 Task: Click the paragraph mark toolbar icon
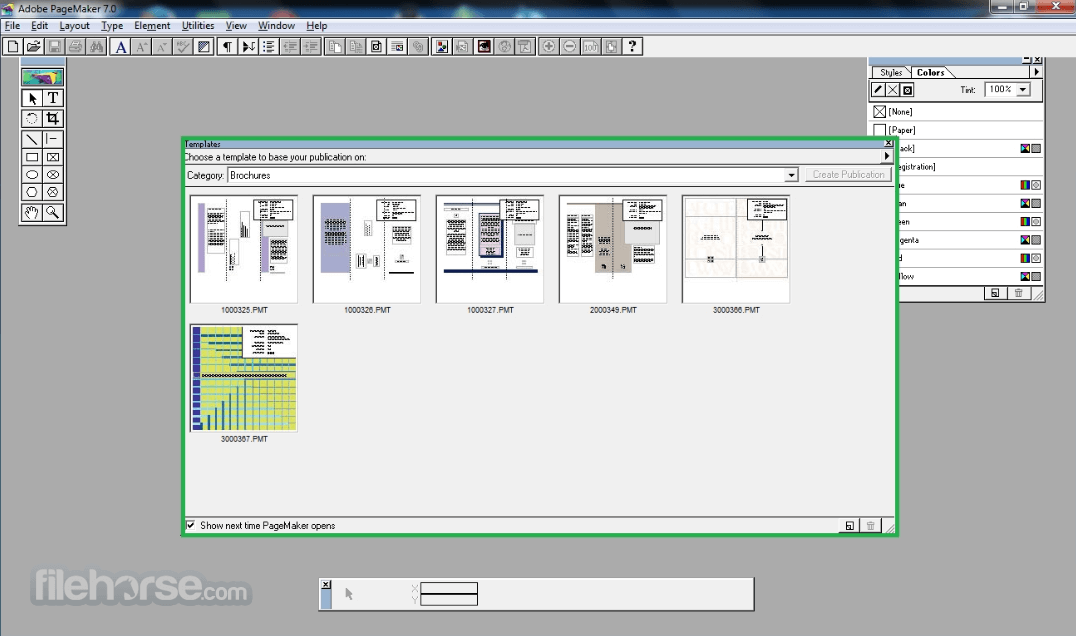(227, 47)
